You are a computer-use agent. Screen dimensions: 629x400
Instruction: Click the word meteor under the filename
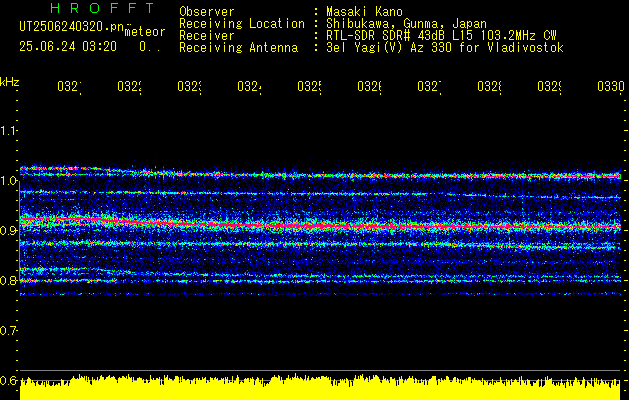145,32
